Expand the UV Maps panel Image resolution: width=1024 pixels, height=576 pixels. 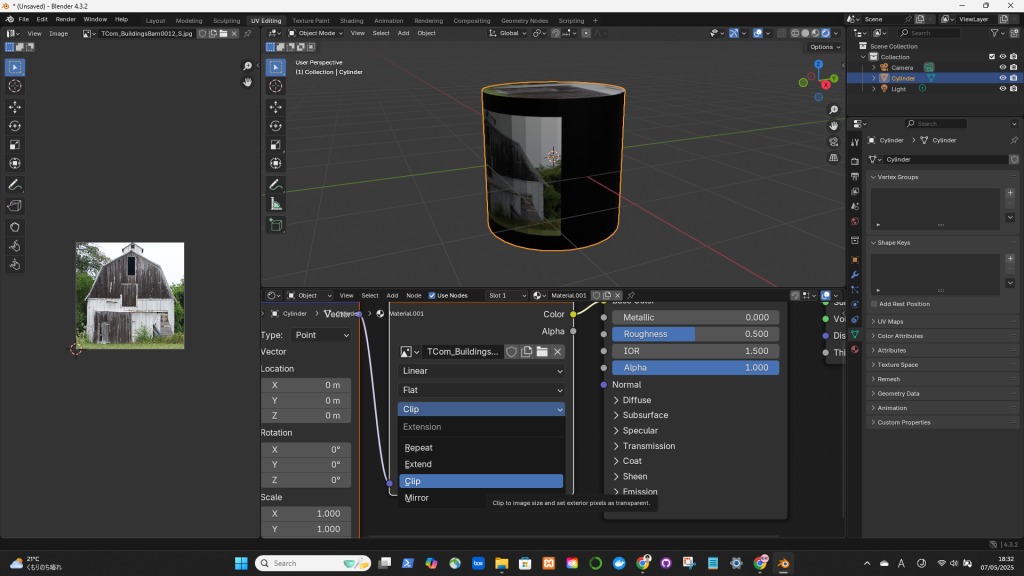(890, 321)
